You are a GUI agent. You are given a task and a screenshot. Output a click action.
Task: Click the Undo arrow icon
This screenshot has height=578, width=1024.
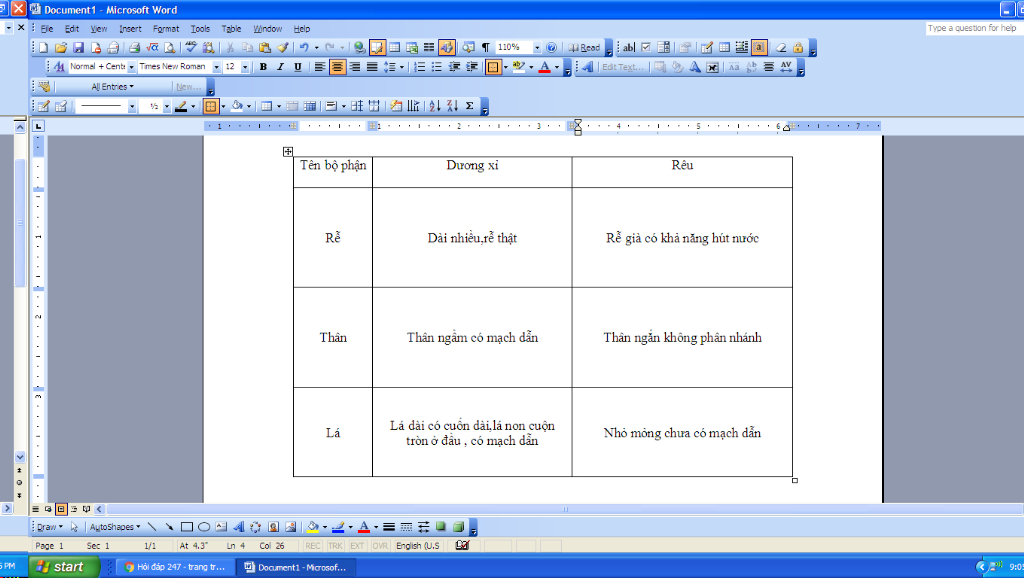[x=303, y=47]
